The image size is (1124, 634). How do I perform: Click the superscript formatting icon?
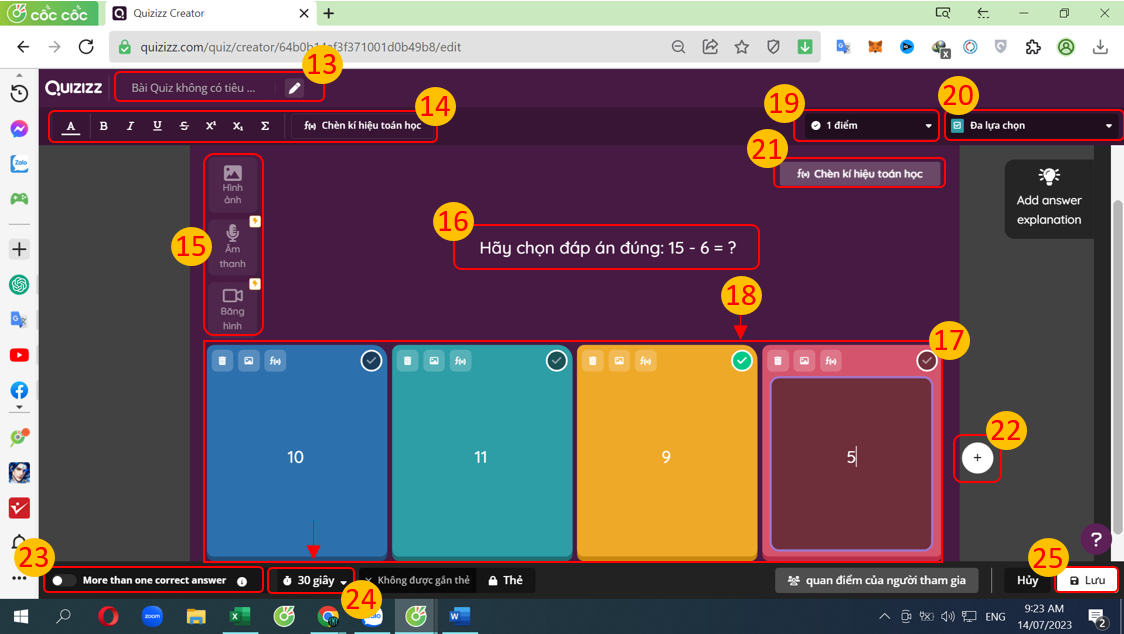(x=211, y=126)
